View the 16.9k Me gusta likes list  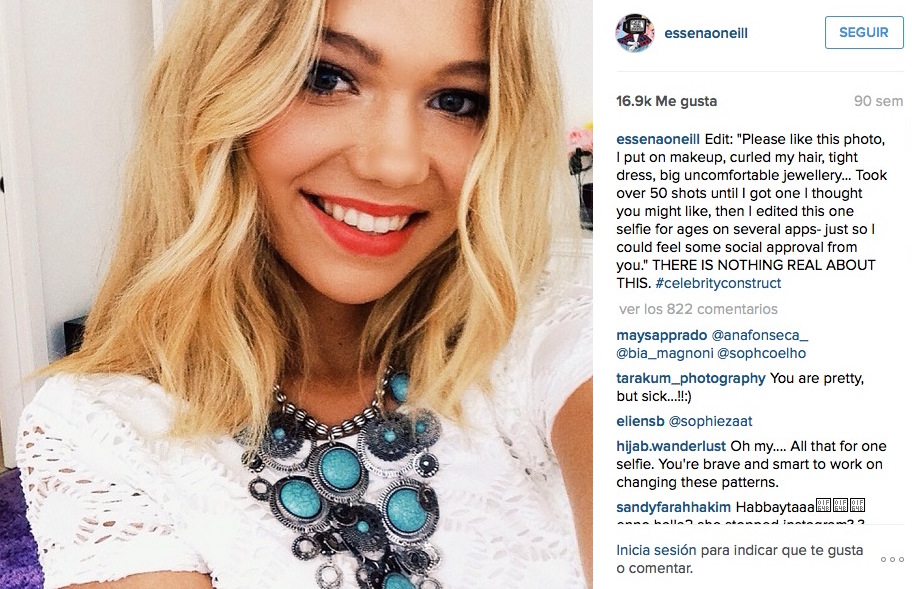pos(667,101)
